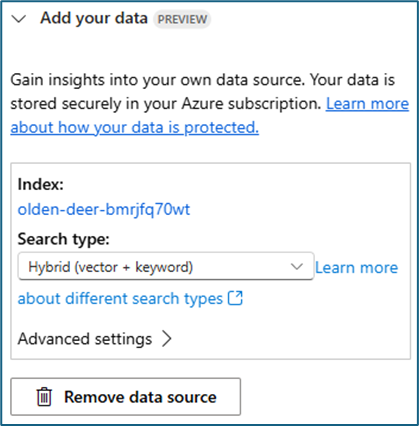This screenshot has height=426, width=419.
Task: Click 'about different search types' link
Action: pos(120,298)
